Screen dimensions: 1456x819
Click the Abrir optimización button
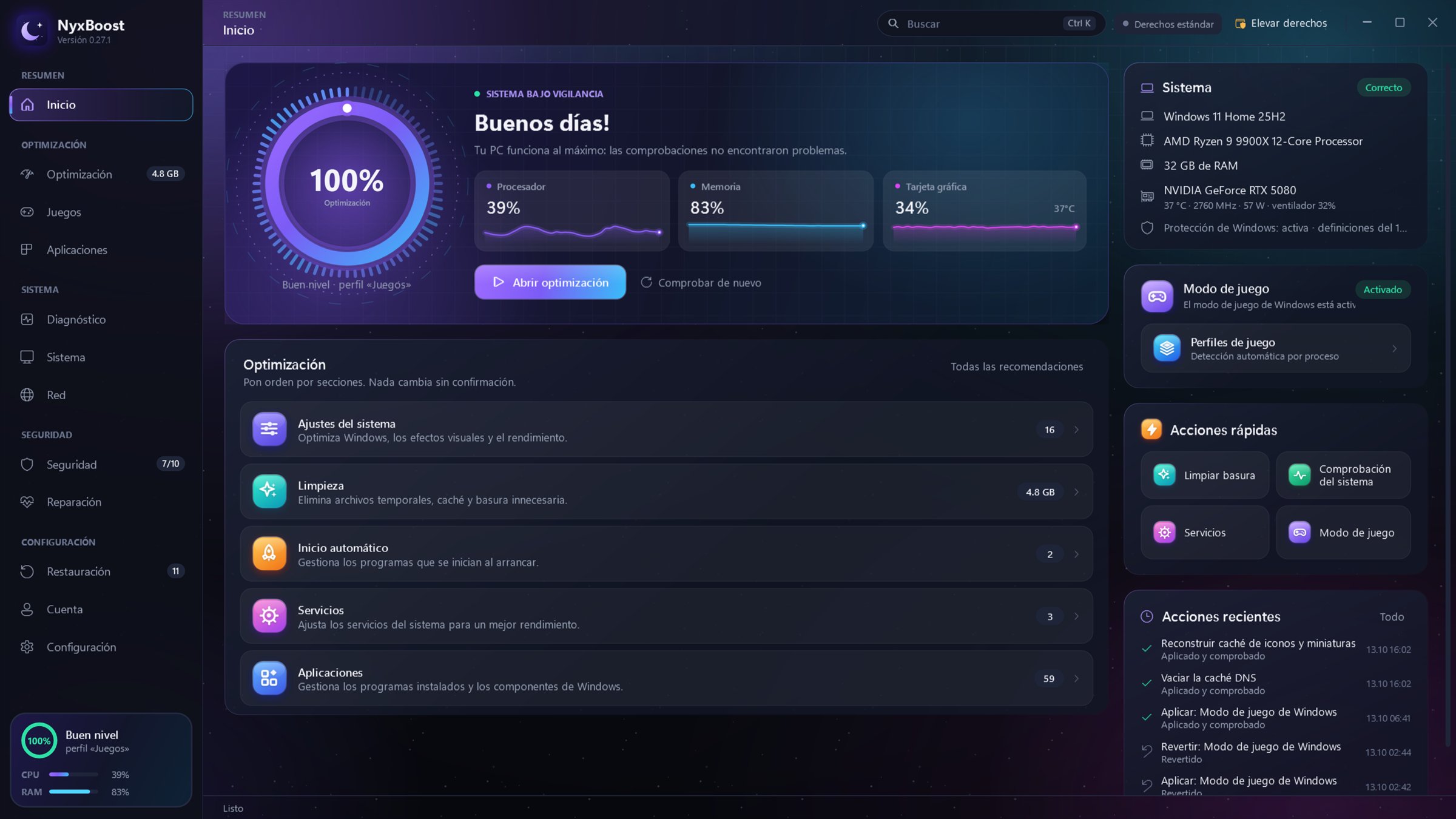550,282
